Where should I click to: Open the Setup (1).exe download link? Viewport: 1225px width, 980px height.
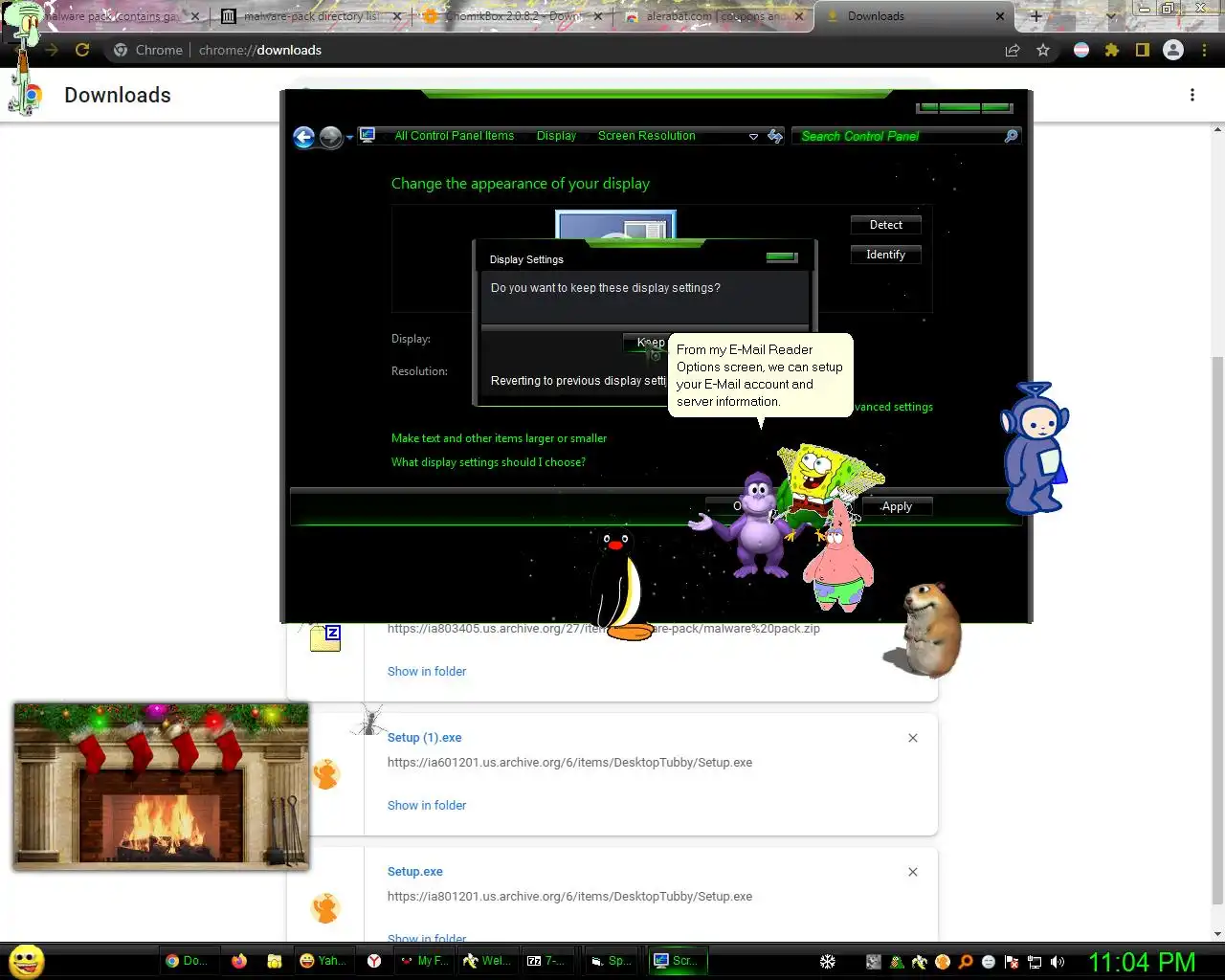click(x=424, y=738)
